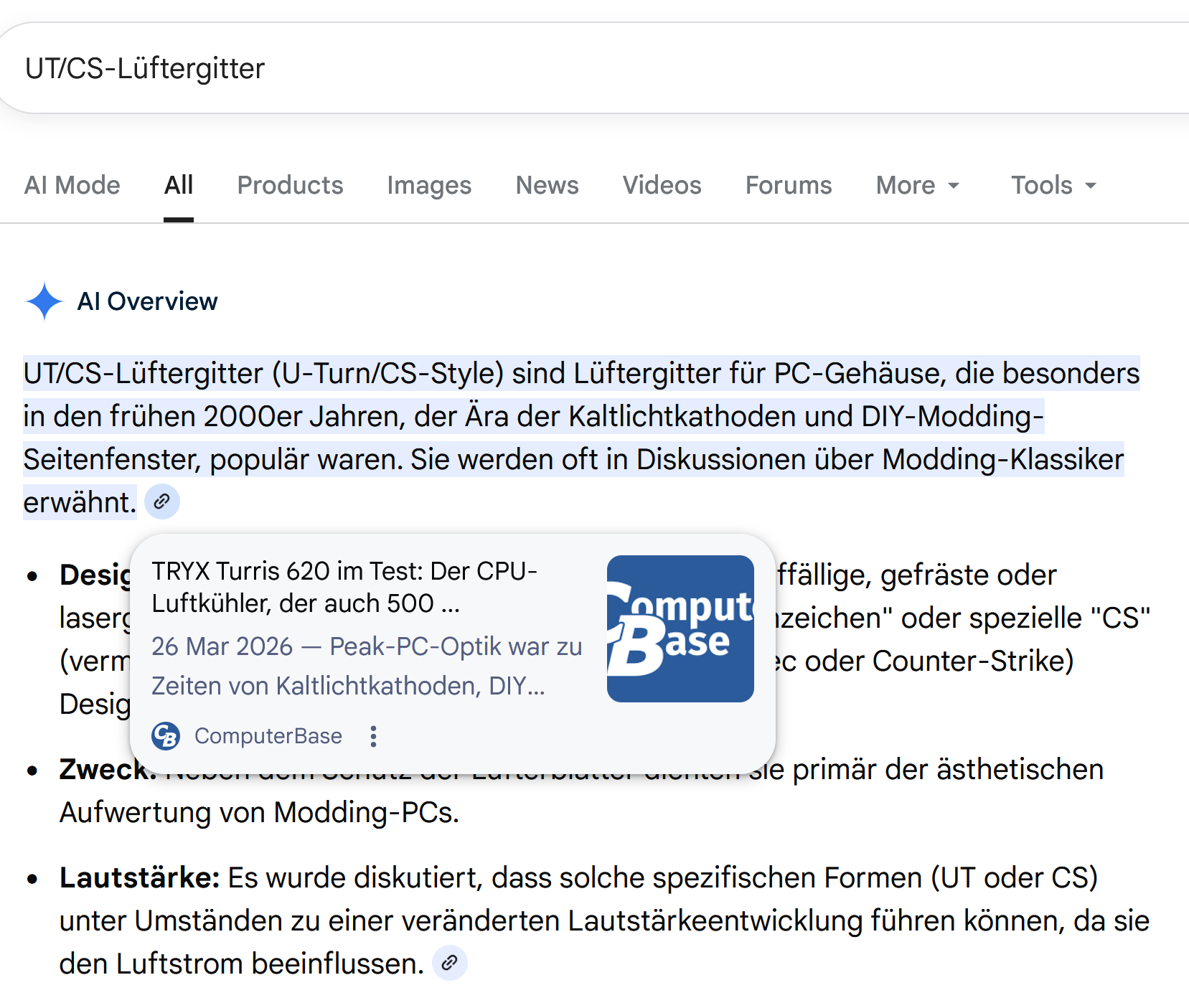Click the text 'Zeiten von Kaltlichtkathoden, DIY…'
This screenshot has width=1189, height=1008.
pos(348,686)
